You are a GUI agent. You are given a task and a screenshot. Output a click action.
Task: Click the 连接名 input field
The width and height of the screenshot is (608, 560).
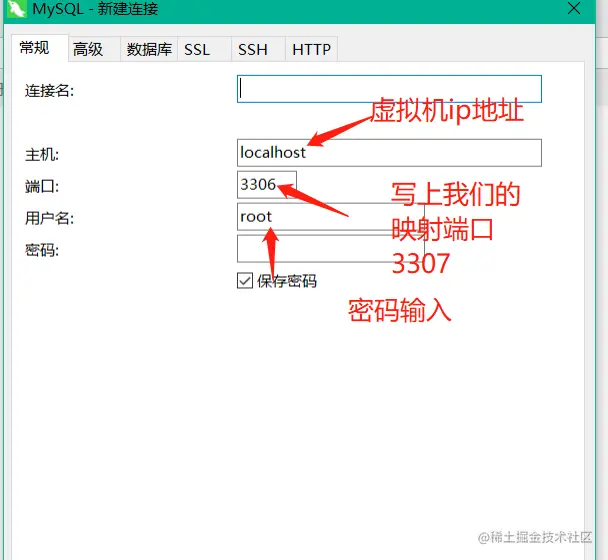(x=389, y=89)
